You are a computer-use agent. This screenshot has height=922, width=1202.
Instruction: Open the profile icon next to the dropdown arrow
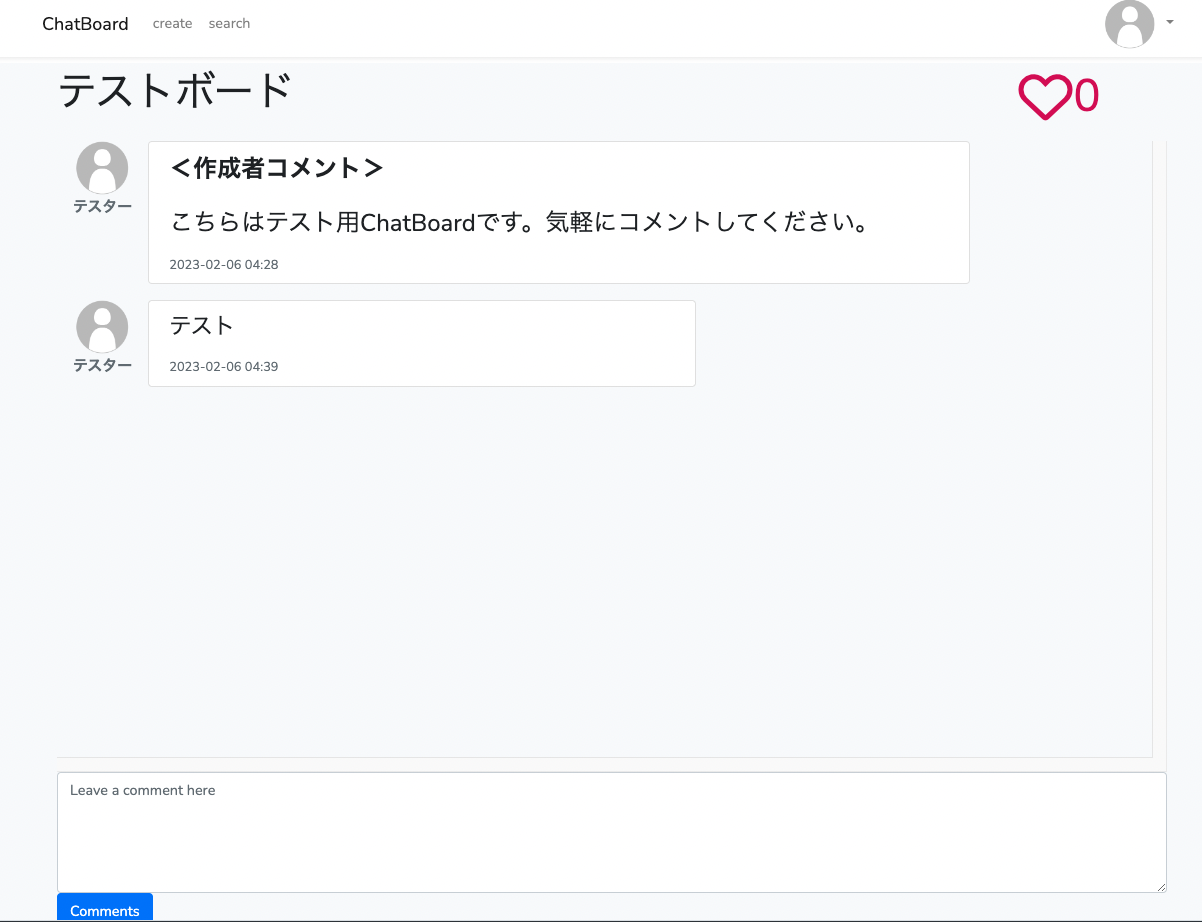1129,24
